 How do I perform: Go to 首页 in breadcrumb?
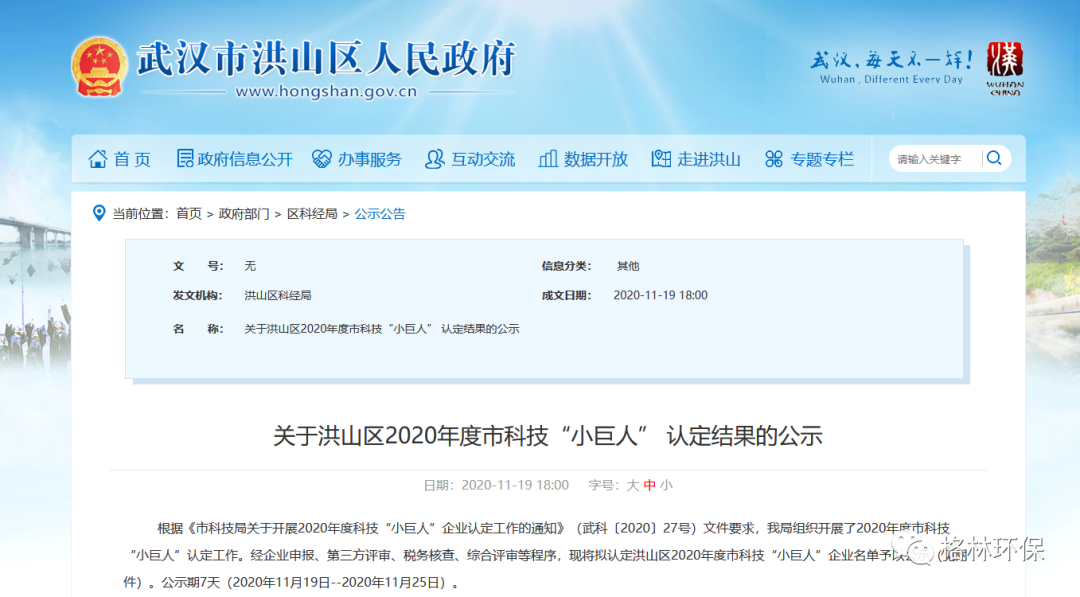pyautogui.click(x=189, y=214)
